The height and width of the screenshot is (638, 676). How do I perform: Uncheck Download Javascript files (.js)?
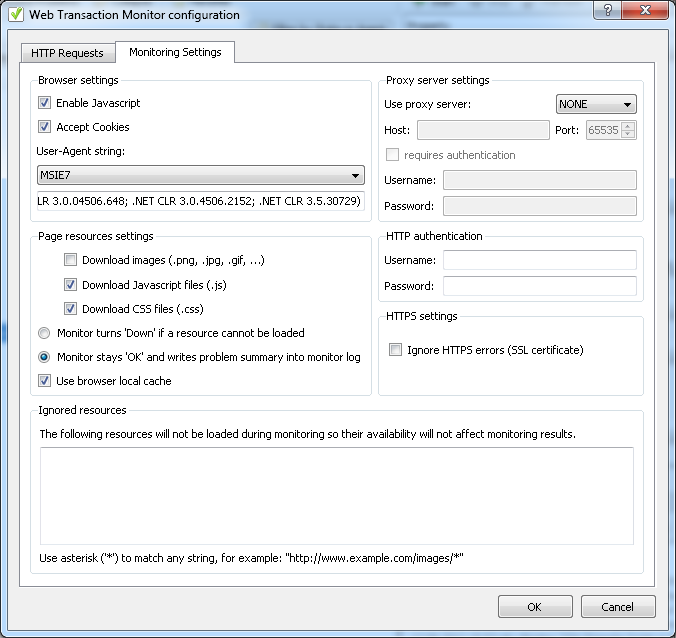70,285
